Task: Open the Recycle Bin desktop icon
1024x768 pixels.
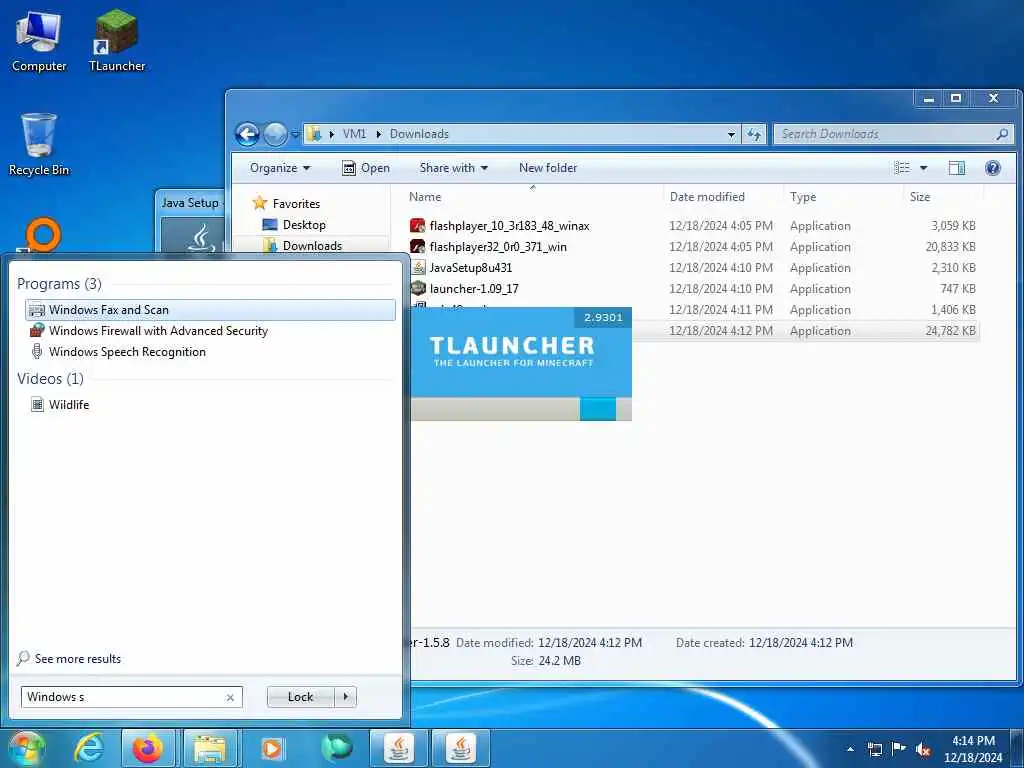Action: tap(39, 144)
